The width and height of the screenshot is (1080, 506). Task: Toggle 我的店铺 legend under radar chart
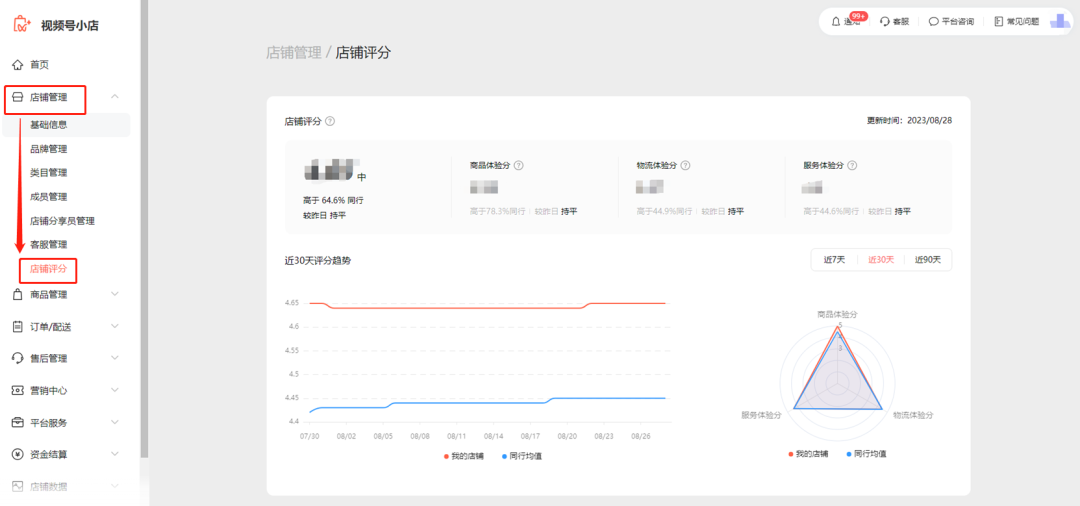(x=808, y=454)
